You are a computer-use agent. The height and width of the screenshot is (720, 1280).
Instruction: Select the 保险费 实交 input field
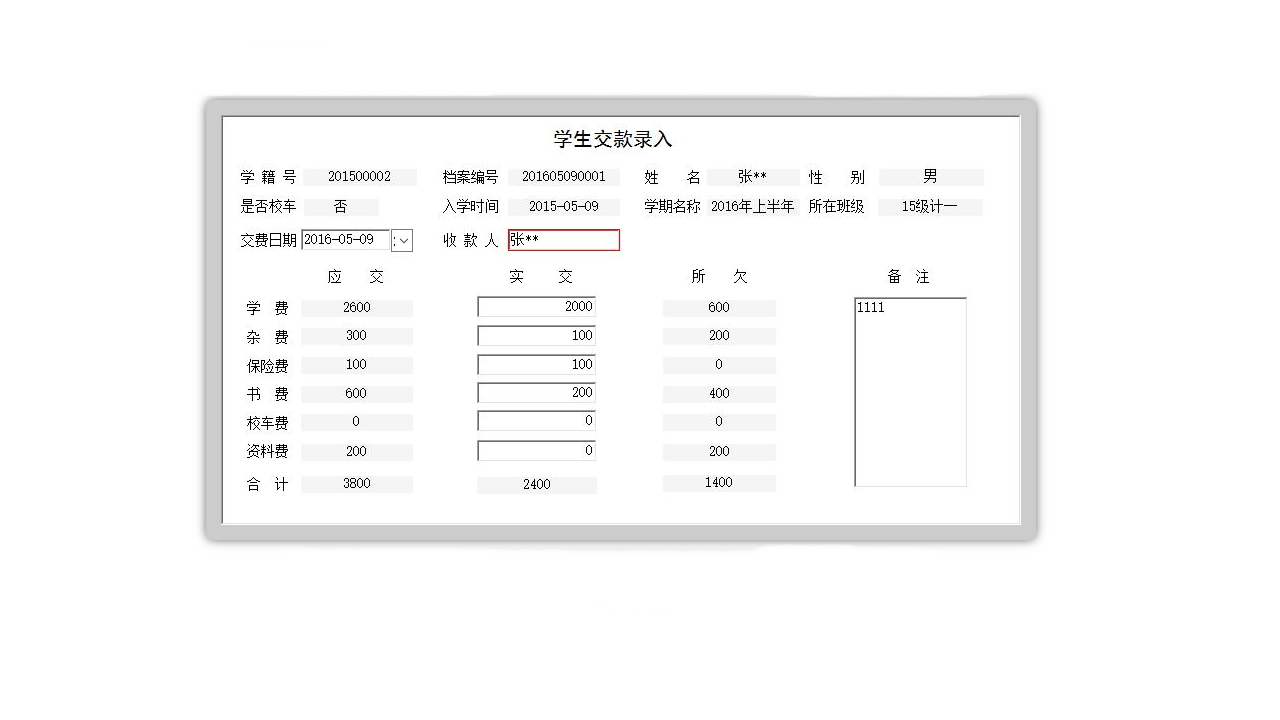coord(536,364)
